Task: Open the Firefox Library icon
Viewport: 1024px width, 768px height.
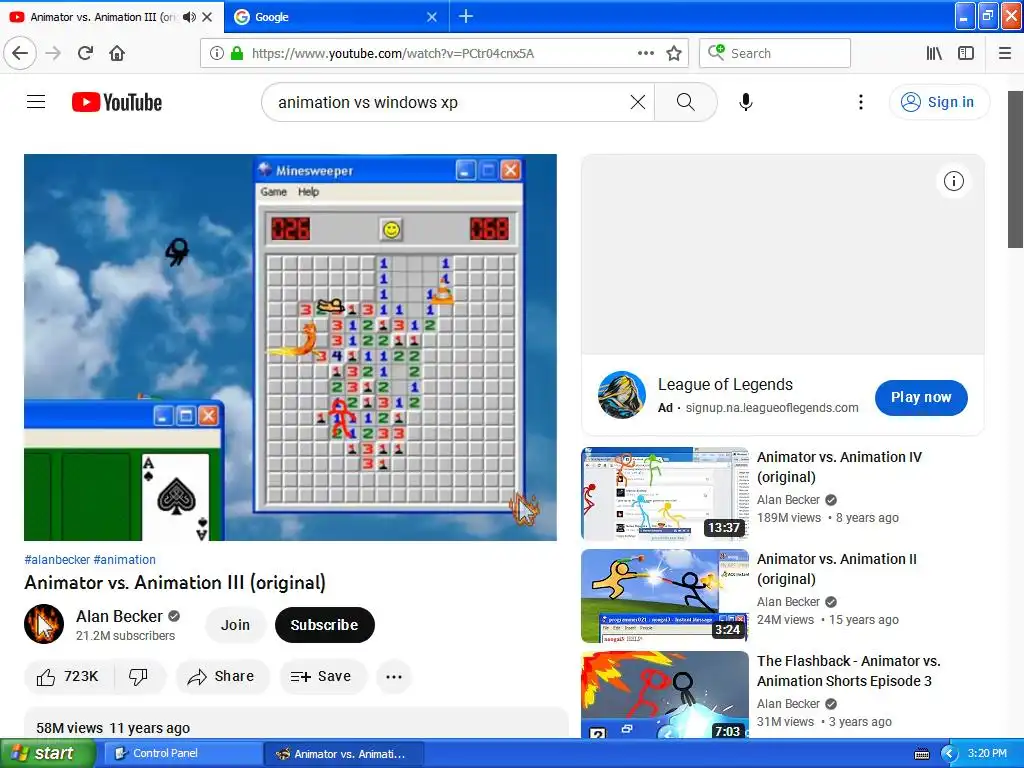Action: pyautogui.click(x=934, y=53)
